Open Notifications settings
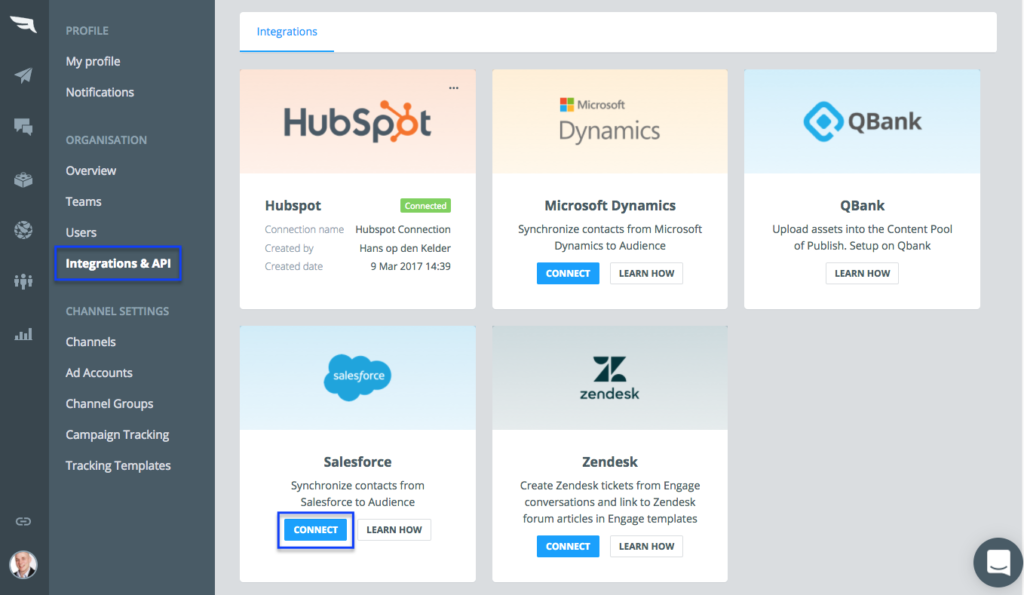 100,92
